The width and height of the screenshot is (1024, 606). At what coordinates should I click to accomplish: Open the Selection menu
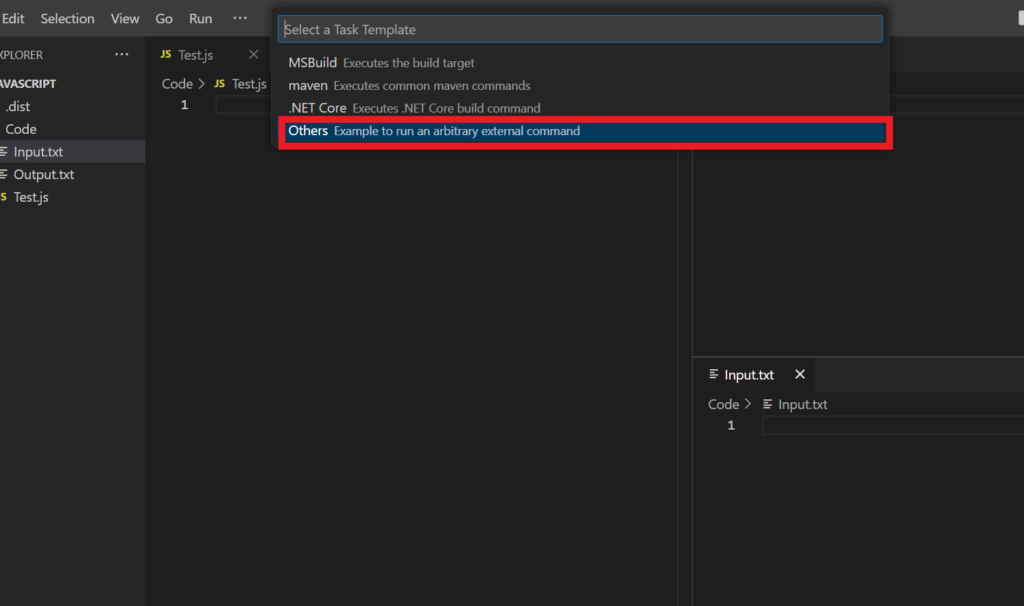pos(67,19)
